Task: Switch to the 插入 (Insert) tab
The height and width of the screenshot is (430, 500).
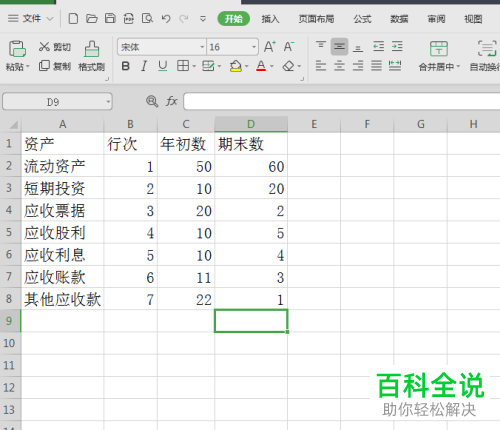Action: pos(270,19)
